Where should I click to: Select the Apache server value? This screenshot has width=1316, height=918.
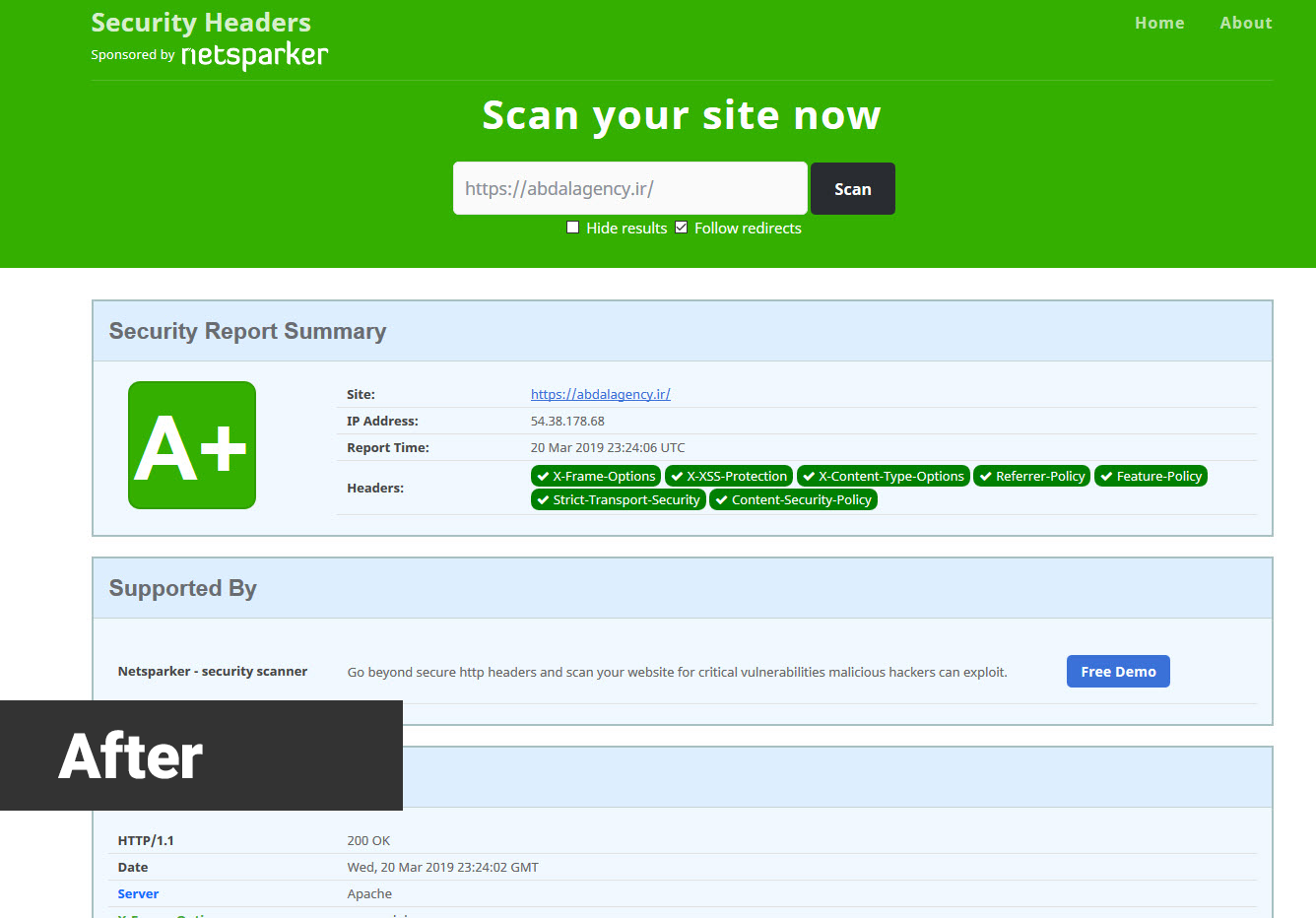coord(369,894)
